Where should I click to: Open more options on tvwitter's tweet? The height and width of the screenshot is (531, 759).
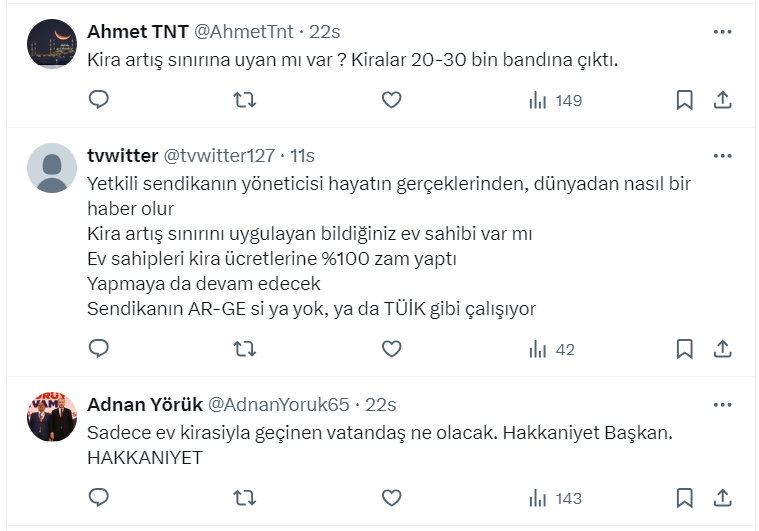(722, 156)
